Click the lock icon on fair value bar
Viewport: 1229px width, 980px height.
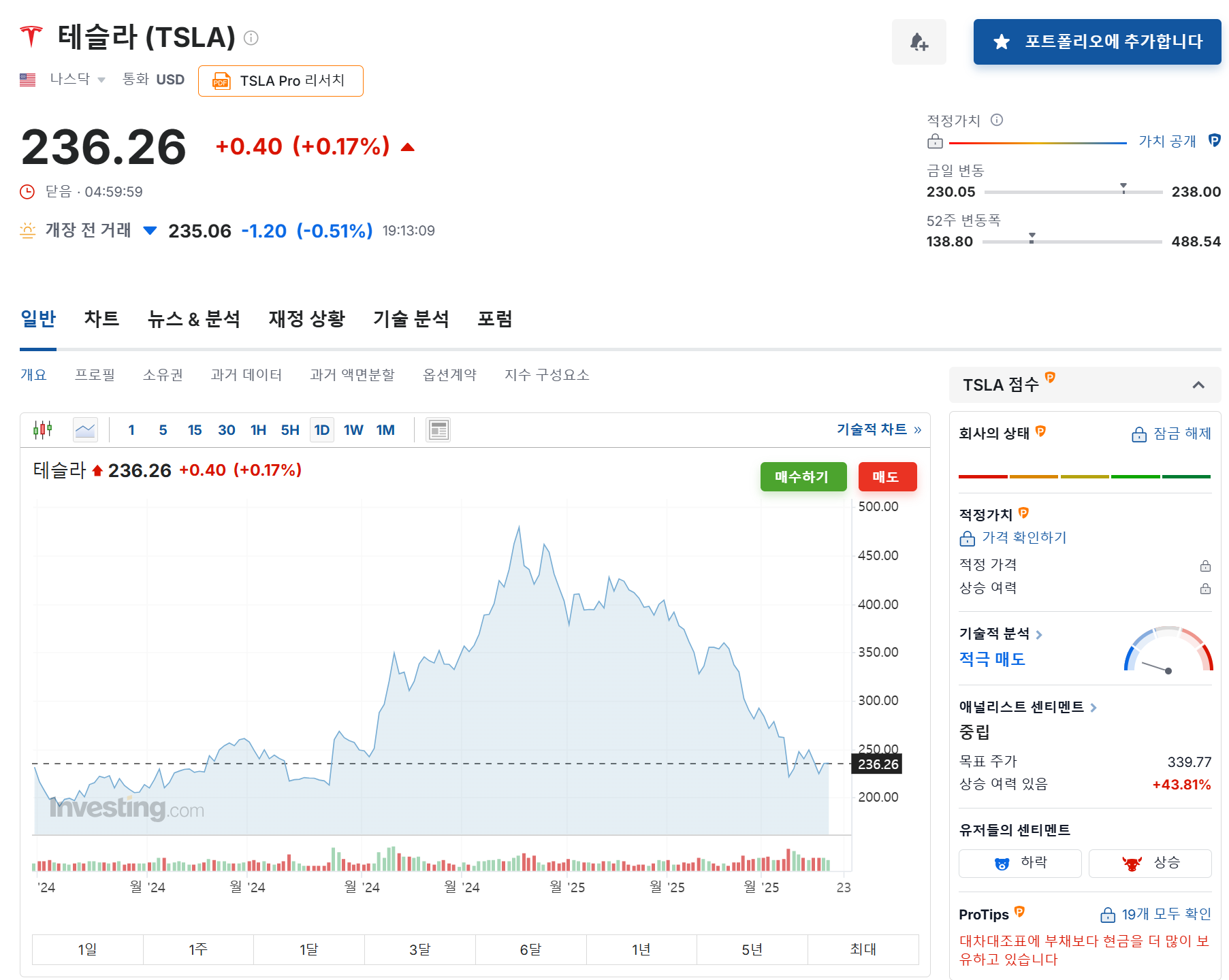pyautogui.click(x=935, y=141)
